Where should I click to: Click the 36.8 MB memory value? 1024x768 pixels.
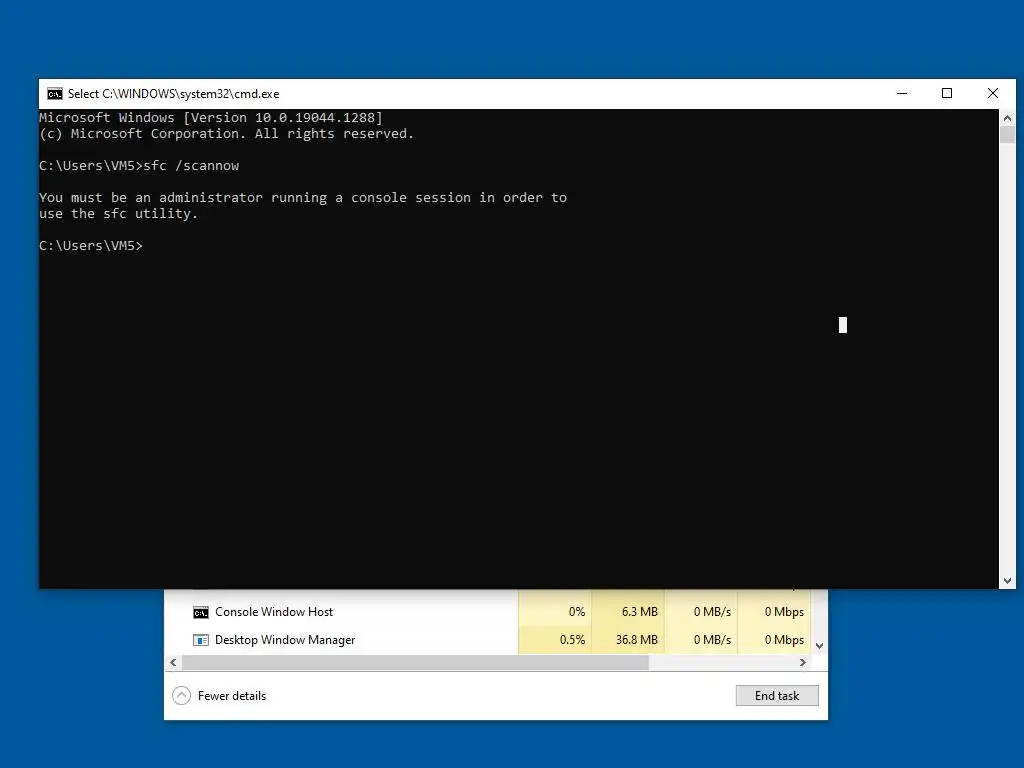click(x=636, y=640)
